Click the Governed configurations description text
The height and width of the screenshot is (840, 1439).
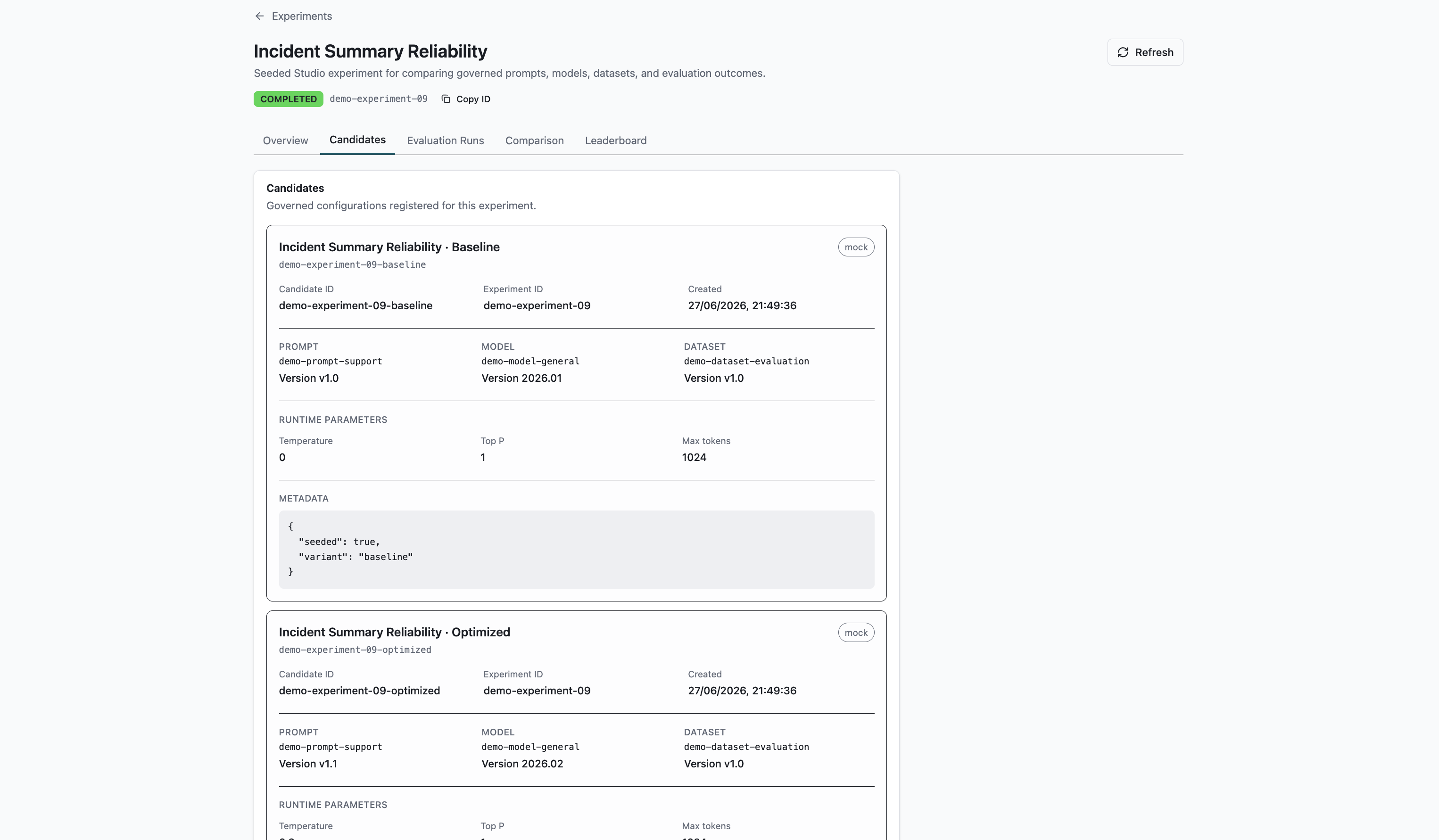401,206
